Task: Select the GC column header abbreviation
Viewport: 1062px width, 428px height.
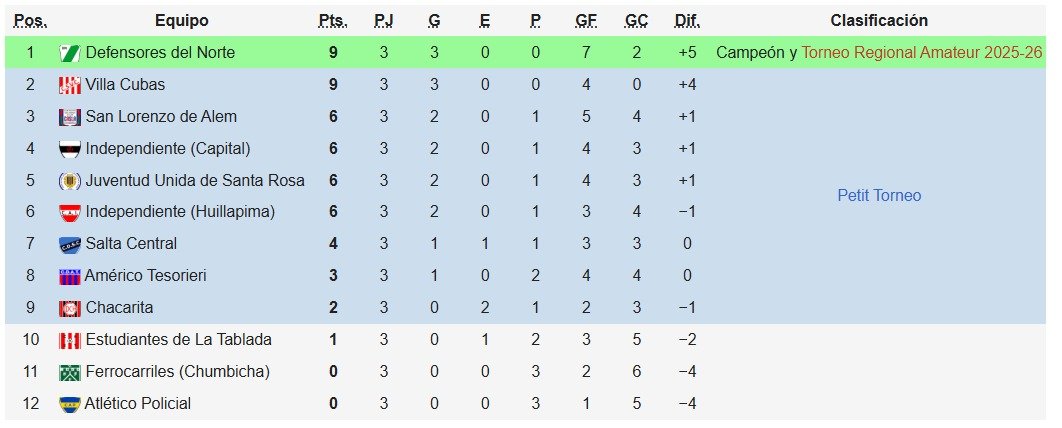Action: point(636,21)
